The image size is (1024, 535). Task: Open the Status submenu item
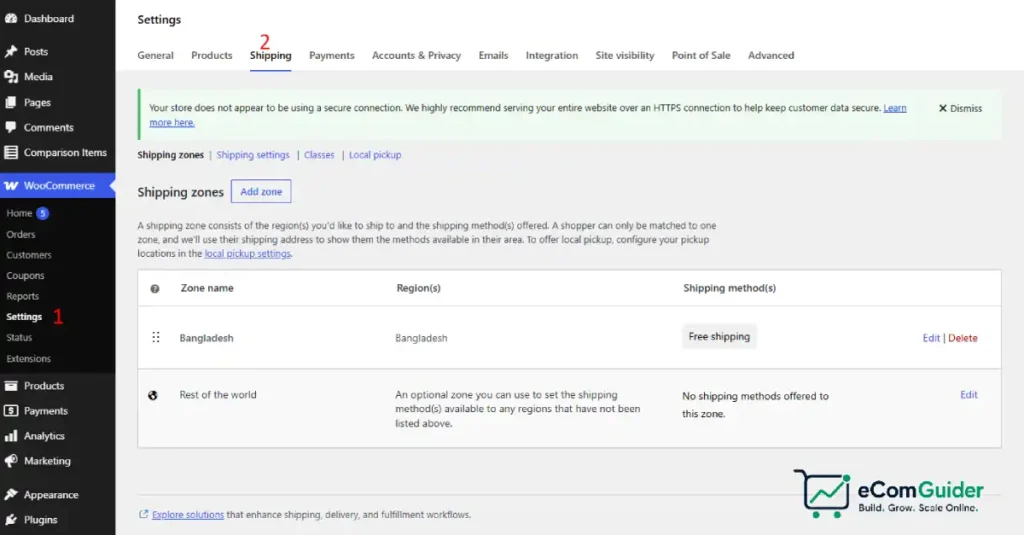click(x=19, y=337)
